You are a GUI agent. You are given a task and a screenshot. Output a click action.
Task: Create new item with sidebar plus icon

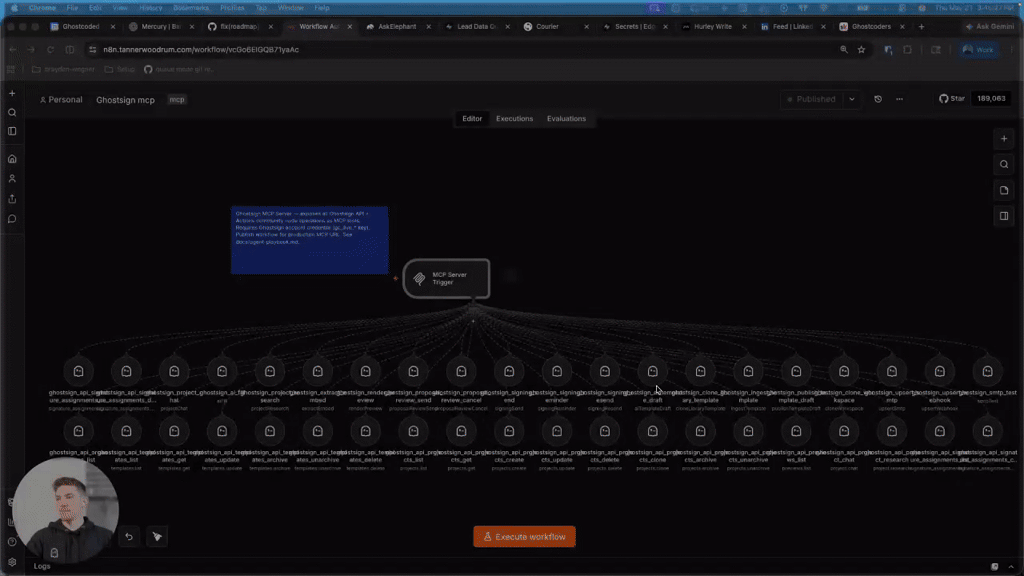click(x=12, y=93)
